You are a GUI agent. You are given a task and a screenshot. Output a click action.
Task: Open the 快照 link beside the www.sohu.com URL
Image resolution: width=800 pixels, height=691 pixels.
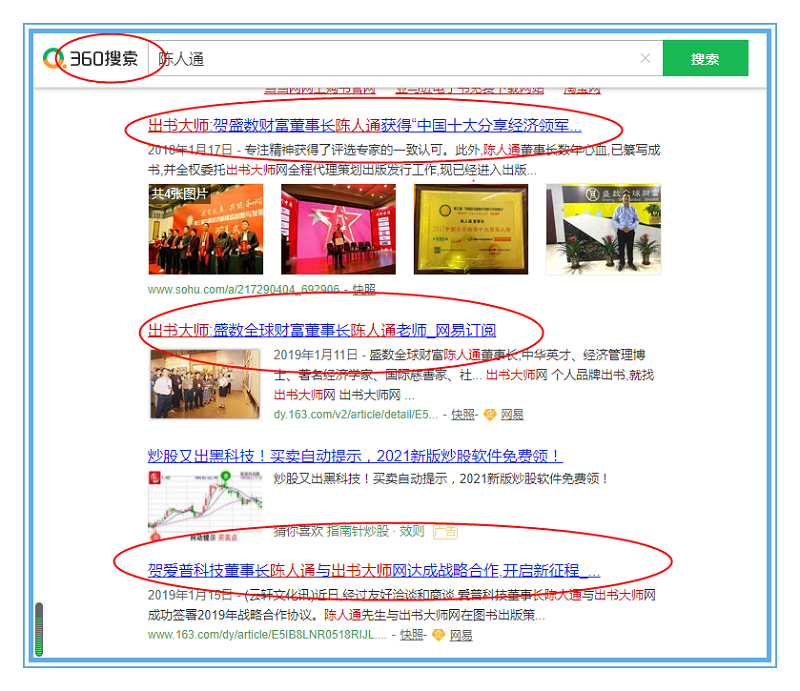[364, 289]
